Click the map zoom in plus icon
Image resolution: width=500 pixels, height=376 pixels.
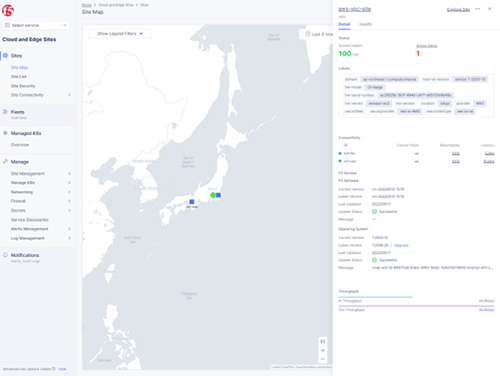323,350
